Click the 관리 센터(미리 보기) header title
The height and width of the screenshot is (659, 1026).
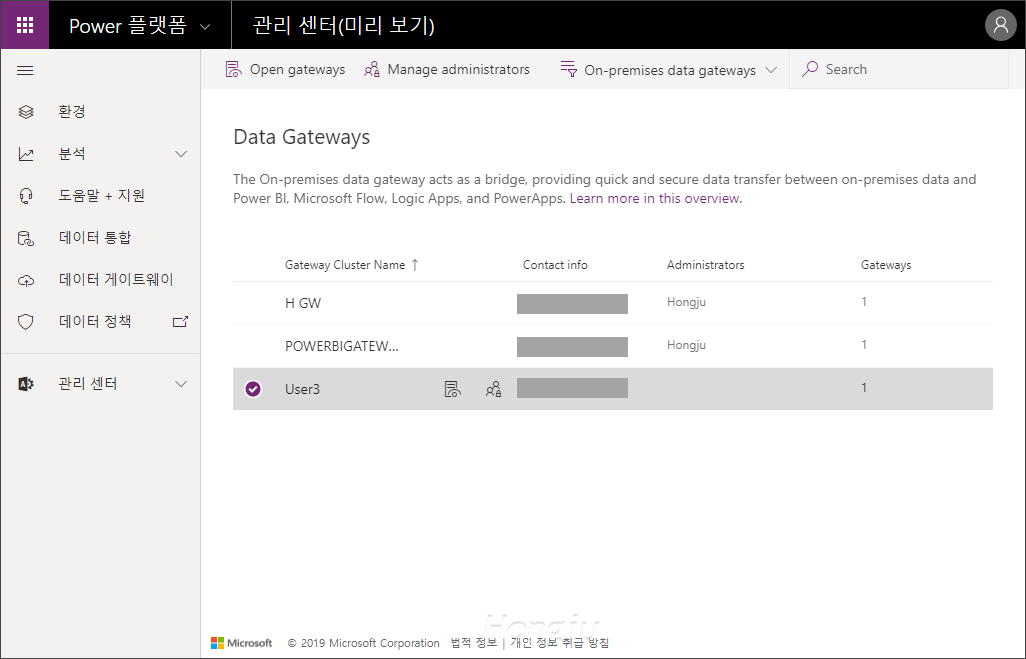(x=344, y=26)
